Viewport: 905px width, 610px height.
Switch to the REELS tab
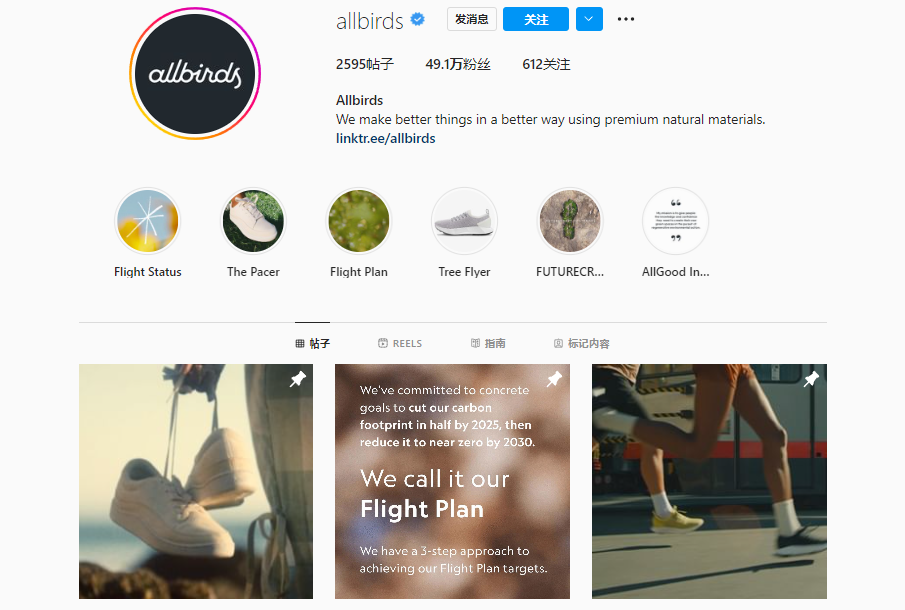(x=400, y=343)
